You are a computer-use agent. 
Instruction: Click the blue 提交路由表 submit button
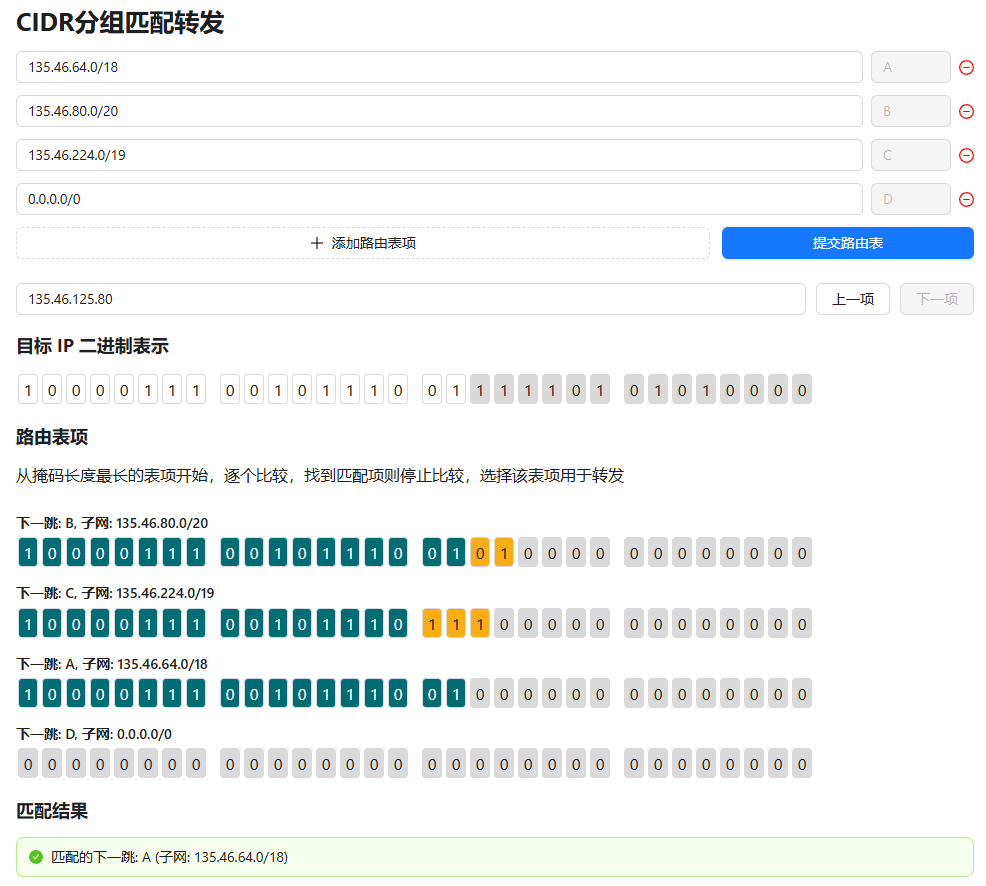pos(847,243)
